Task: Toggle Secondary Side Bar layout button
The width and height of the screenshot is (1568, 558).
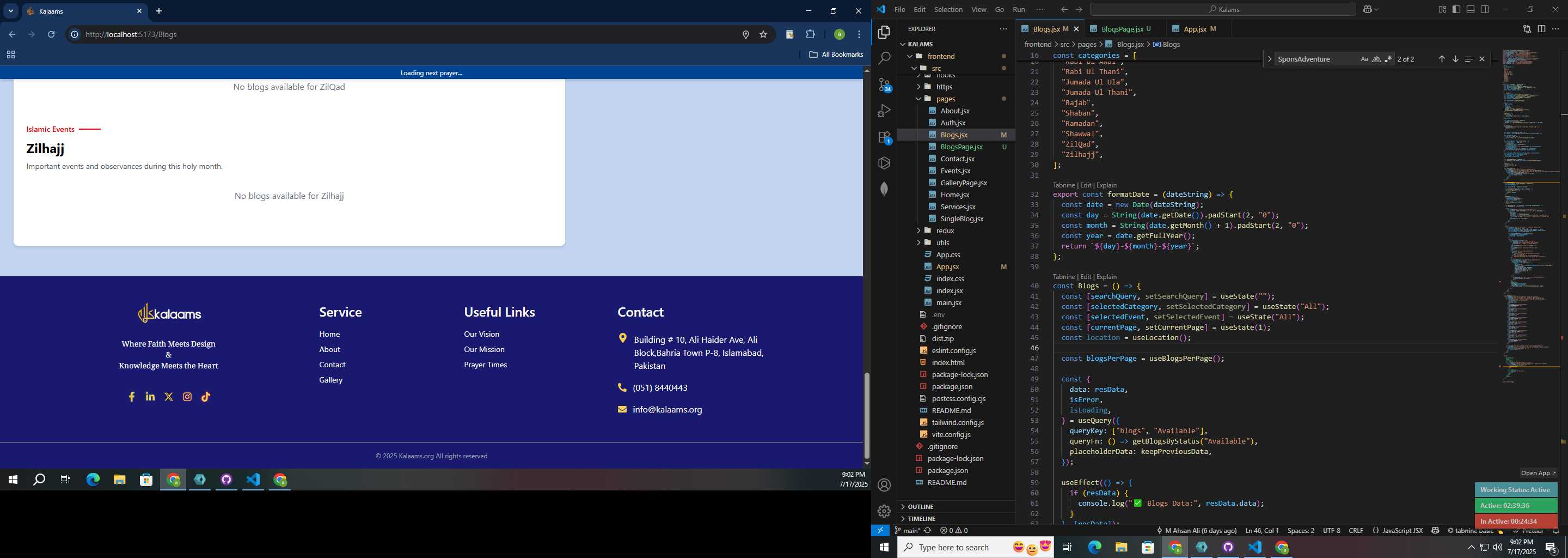Action: (x=1485, y=9)
